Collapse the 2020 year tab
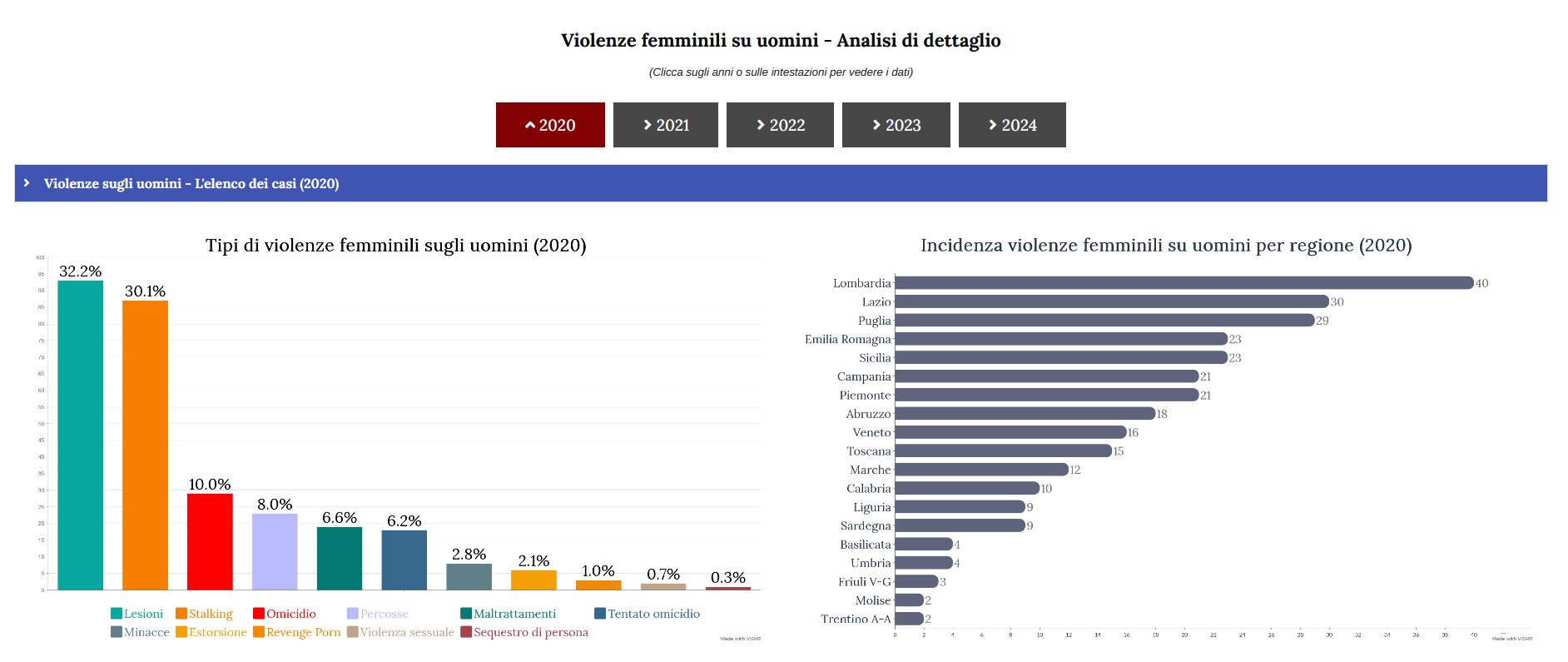The image size is (1568, 662). click(550, 125)
